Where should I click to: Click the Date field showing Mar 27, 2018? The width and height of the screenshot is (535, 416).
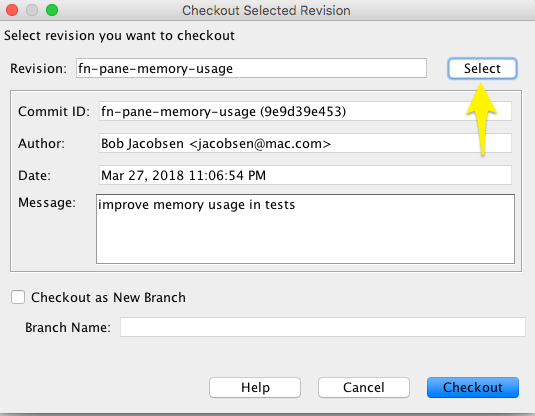click(x=305, y=175)
